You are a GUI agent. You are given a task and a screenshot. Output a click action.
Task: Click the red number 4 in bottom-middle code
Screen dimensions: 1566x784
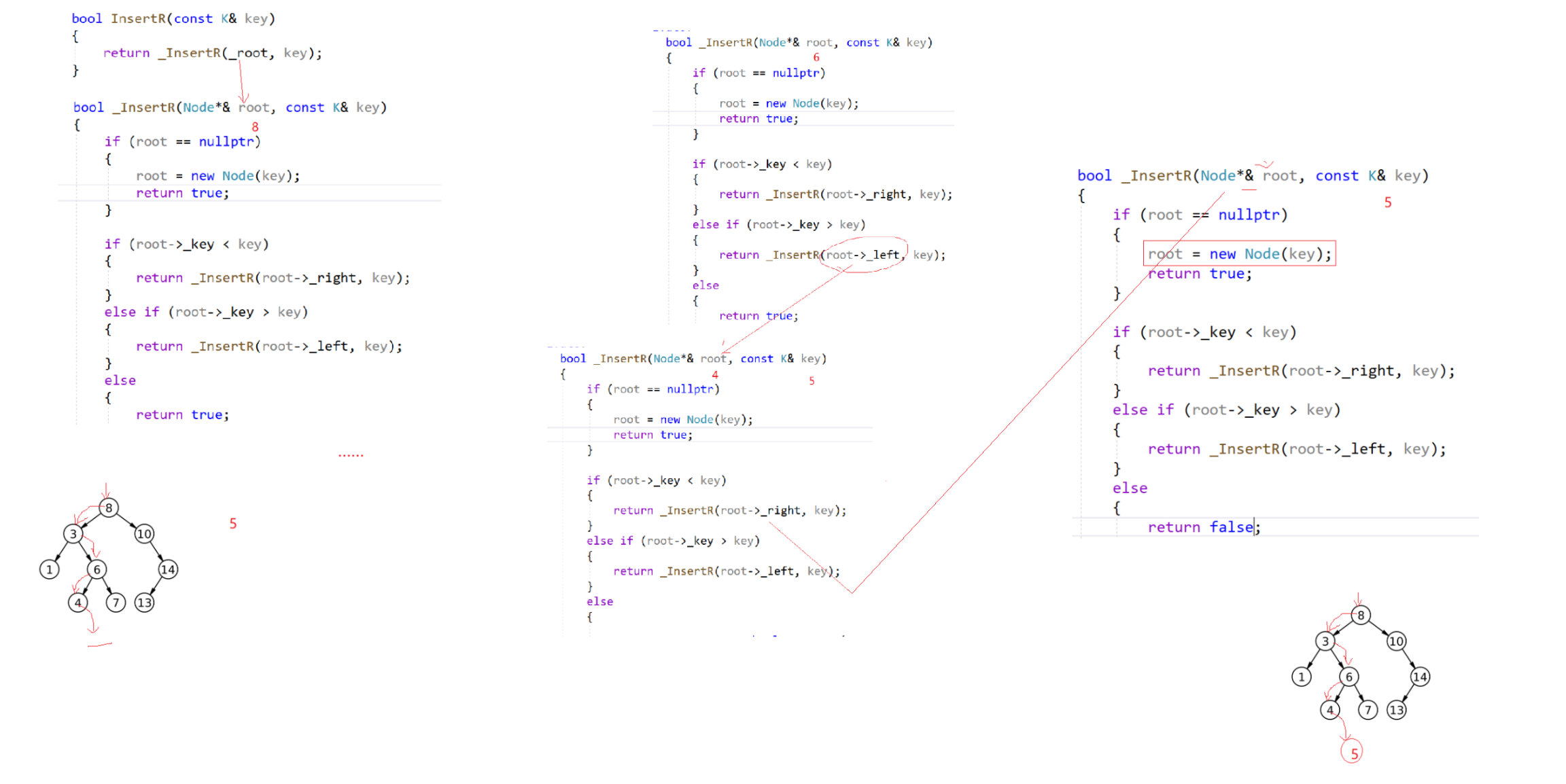pos(715,375)
